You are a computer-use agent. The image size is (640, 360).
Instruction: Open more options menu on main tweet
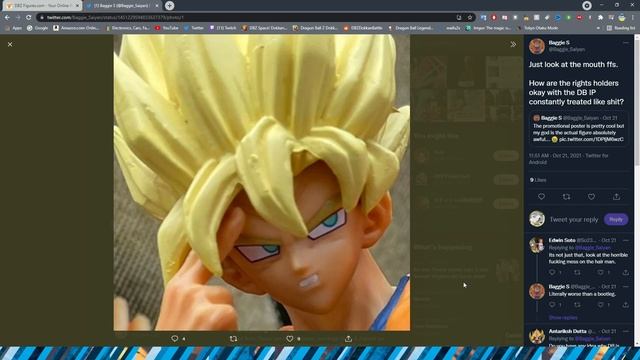pos(626,42)
